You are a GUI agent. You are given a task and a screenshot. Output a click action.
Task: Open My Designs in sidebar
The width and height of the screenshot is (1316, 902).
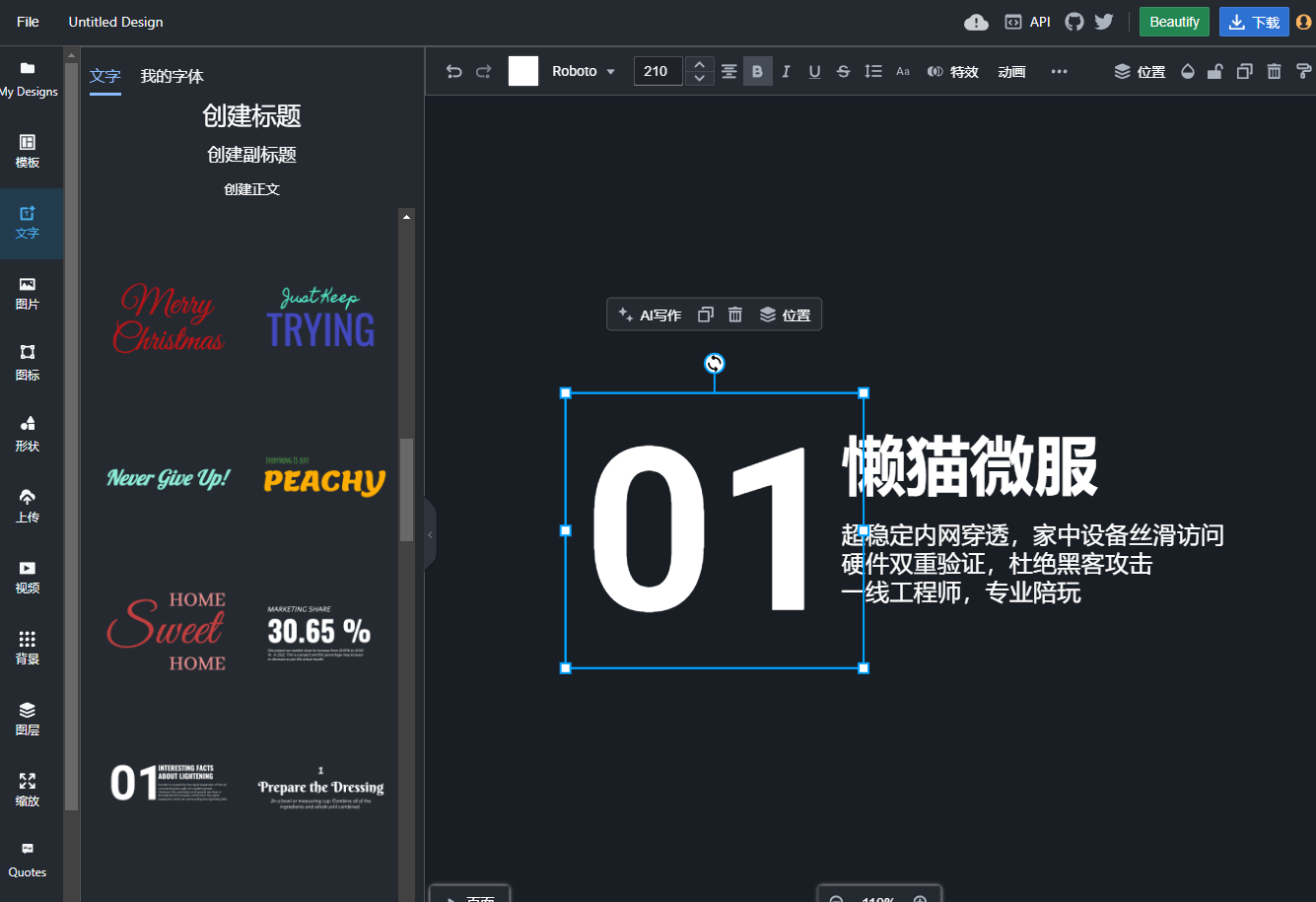coord(28,80)
